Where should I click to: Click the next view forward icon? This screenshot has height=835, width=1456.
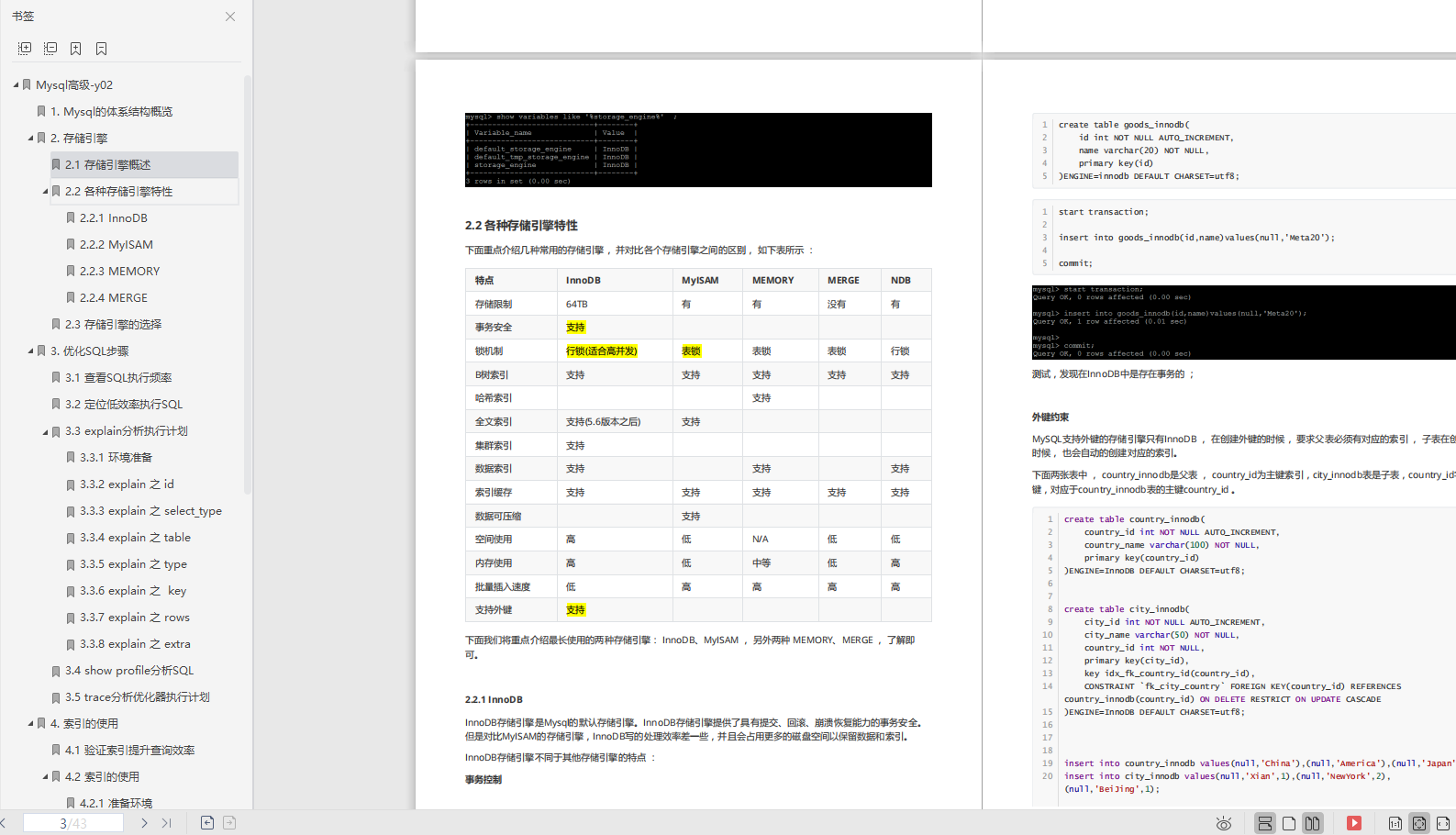[229, 823]
